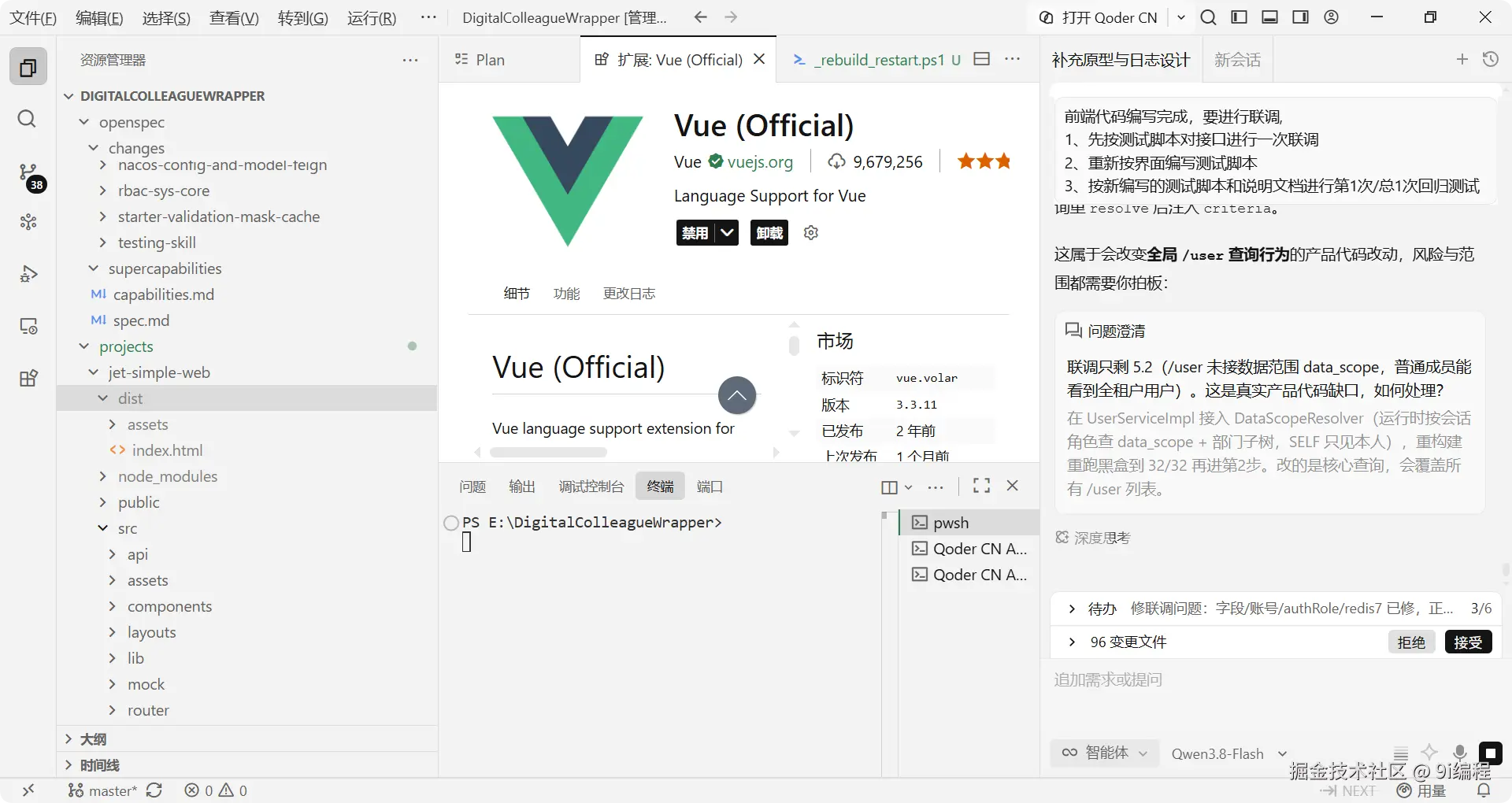This screenshot has width=1512, height=803.
Task: Collapse the openspec folder
Action: point(84,122)
